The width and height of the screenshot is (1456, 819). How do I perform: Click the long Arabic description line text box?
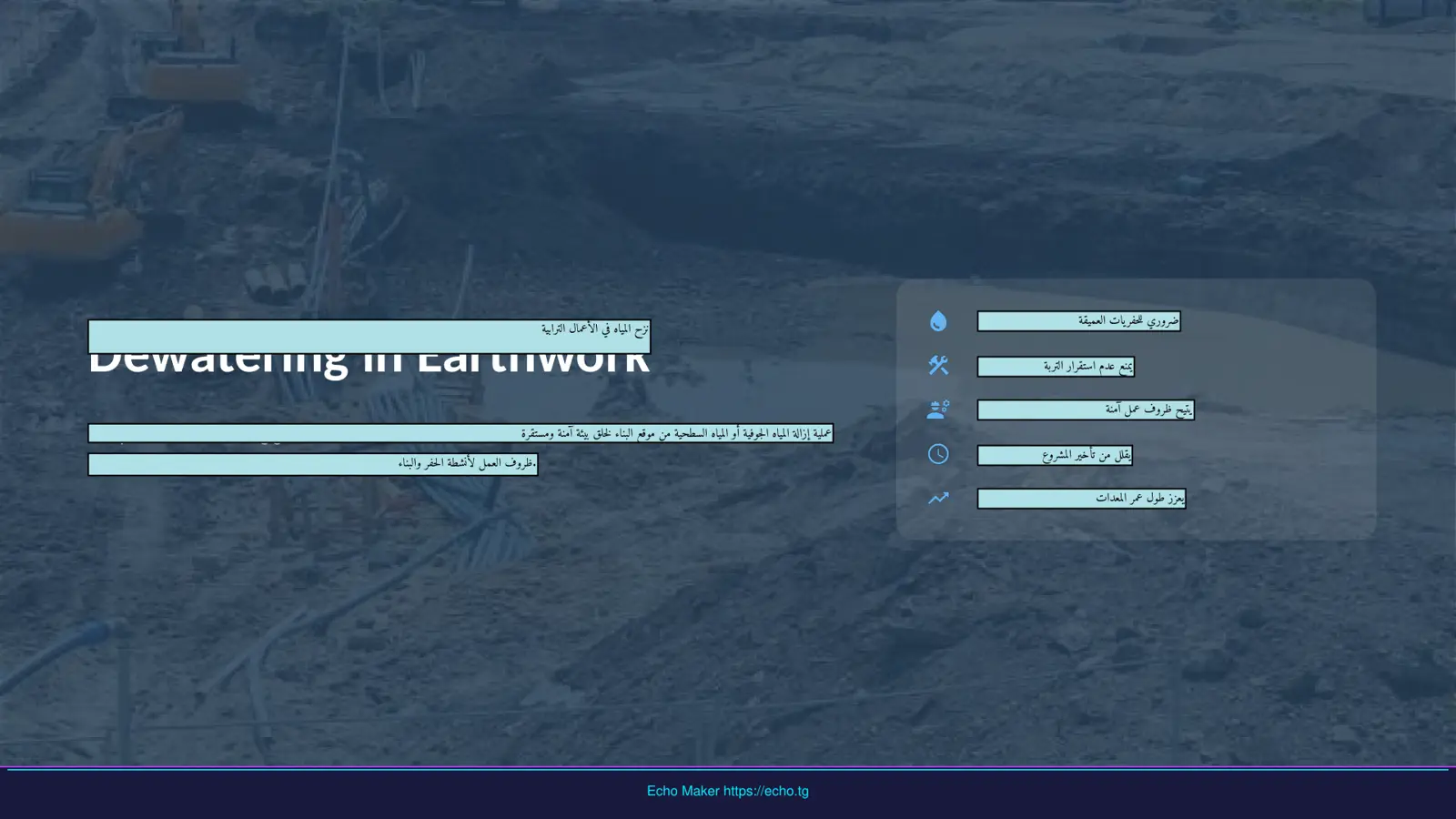click(460, 433)
